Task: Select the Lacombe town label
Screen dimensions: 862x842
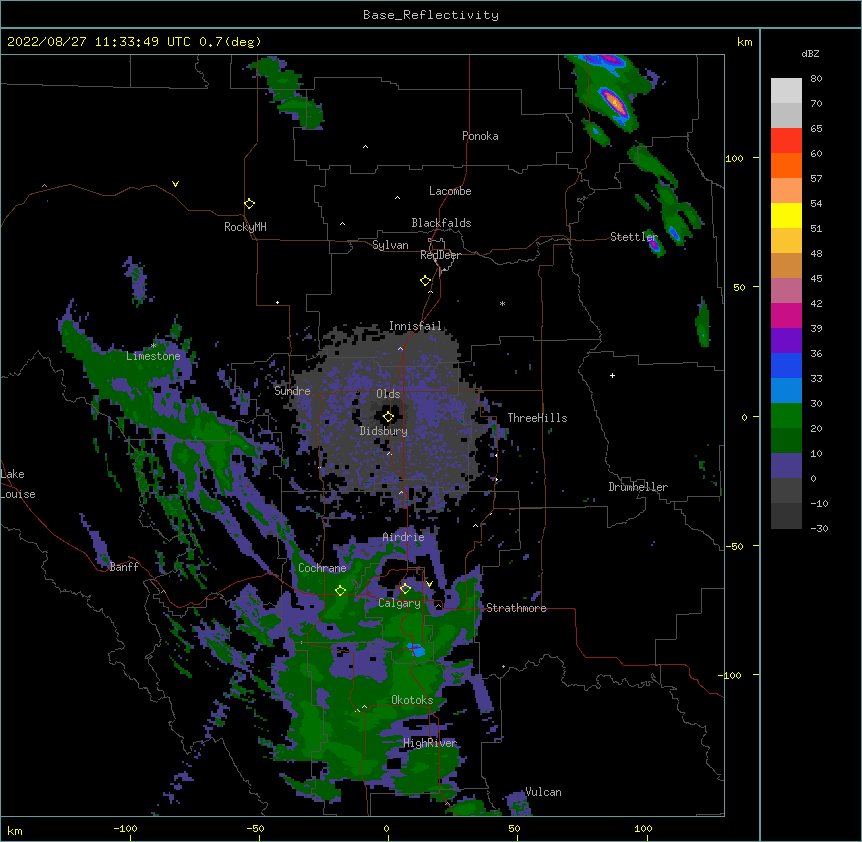Action: [450, 191]
